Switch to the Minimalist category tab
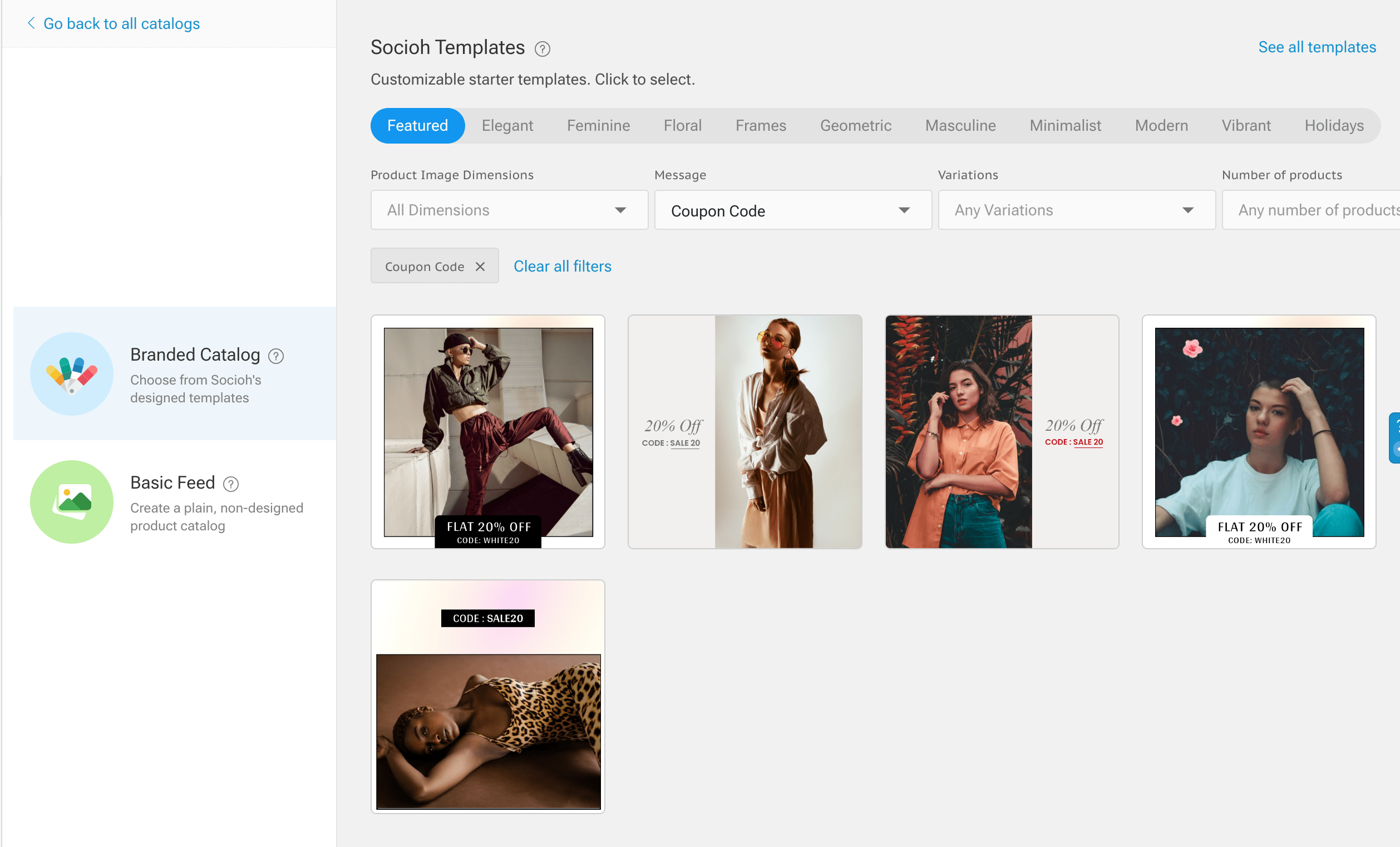The image size is (1400, 847). 1066,126
